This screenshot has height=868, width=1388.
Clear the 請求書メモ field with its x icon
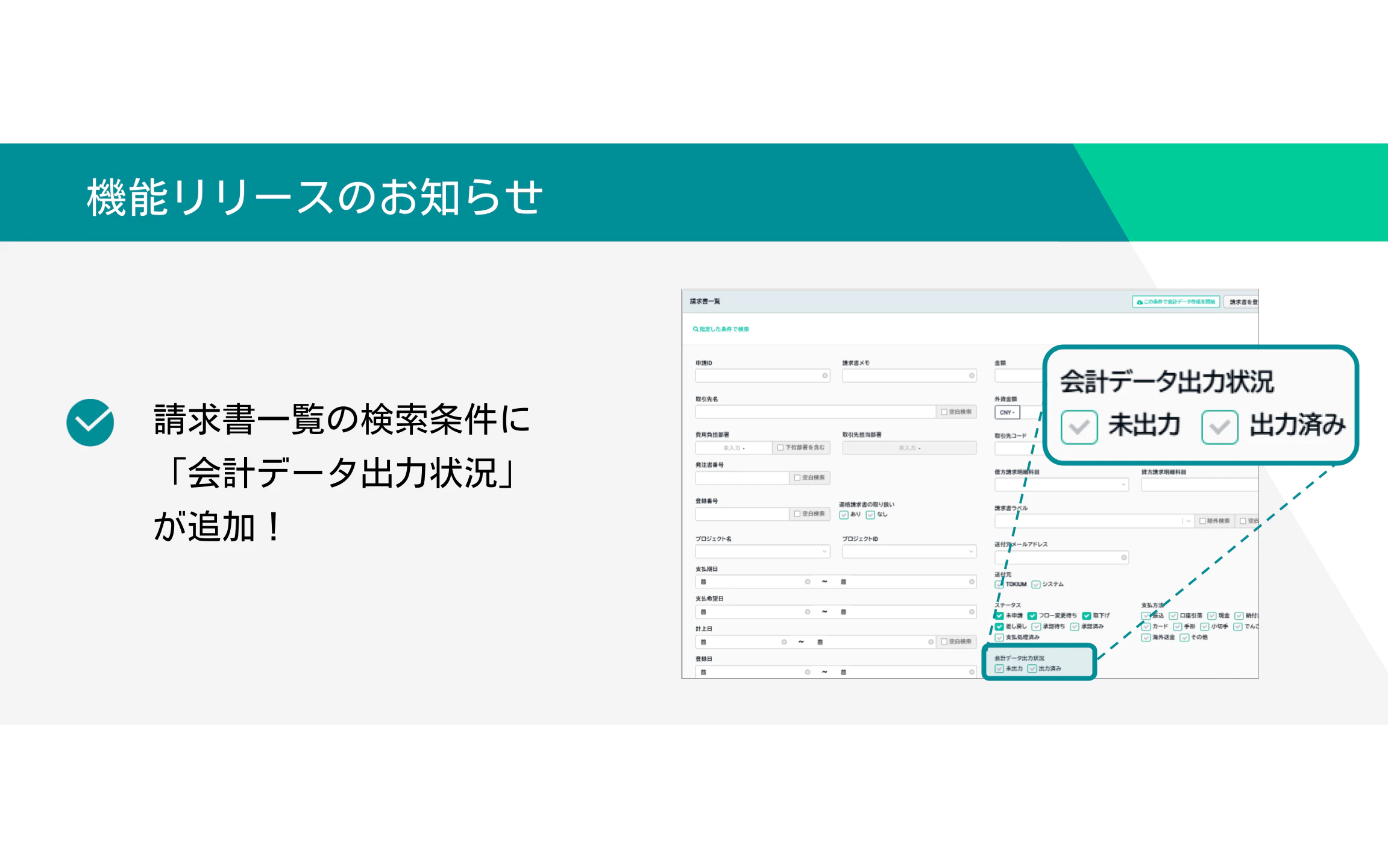tap(972, 376)
